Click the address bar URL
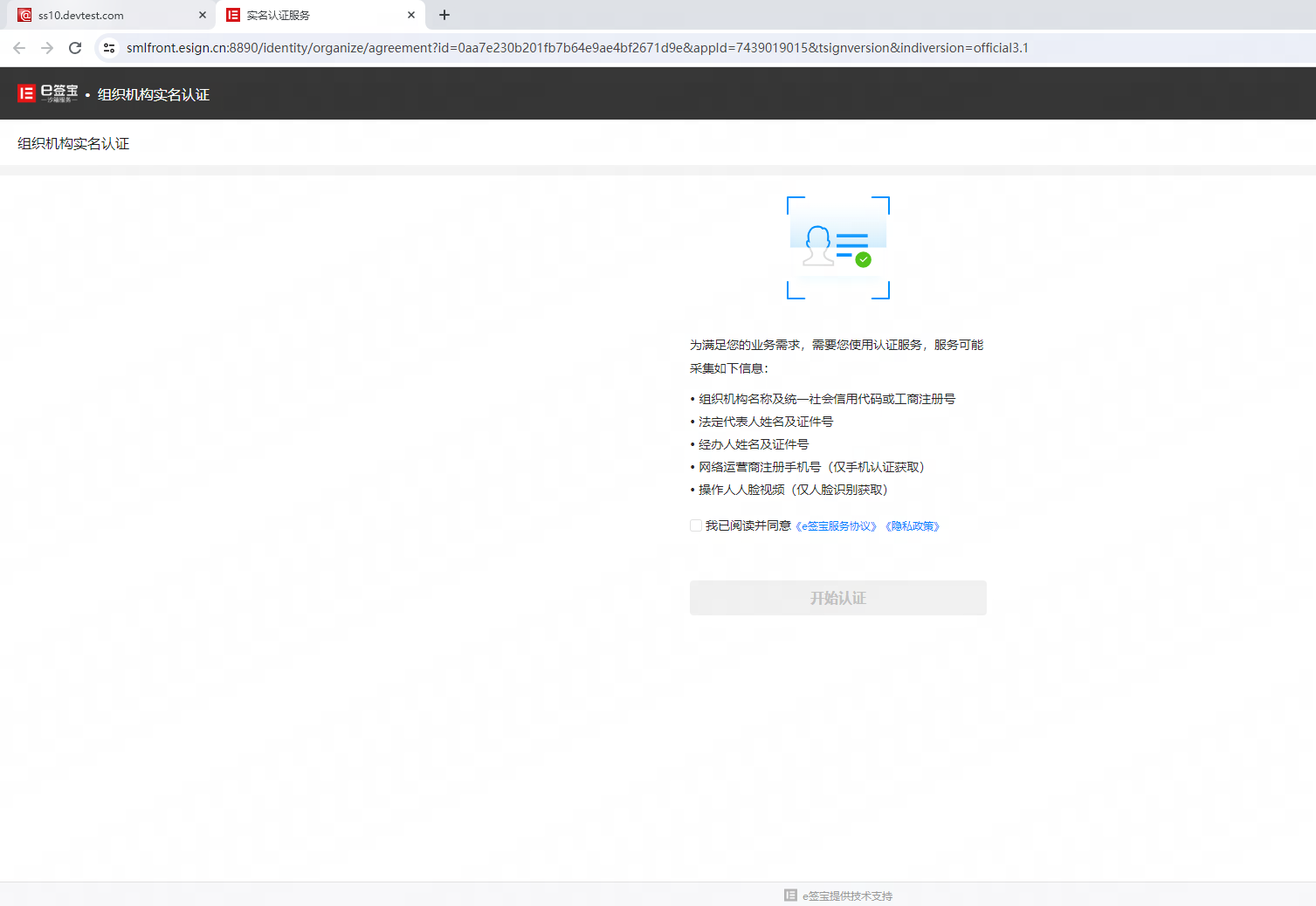 (x=577, y=48)
